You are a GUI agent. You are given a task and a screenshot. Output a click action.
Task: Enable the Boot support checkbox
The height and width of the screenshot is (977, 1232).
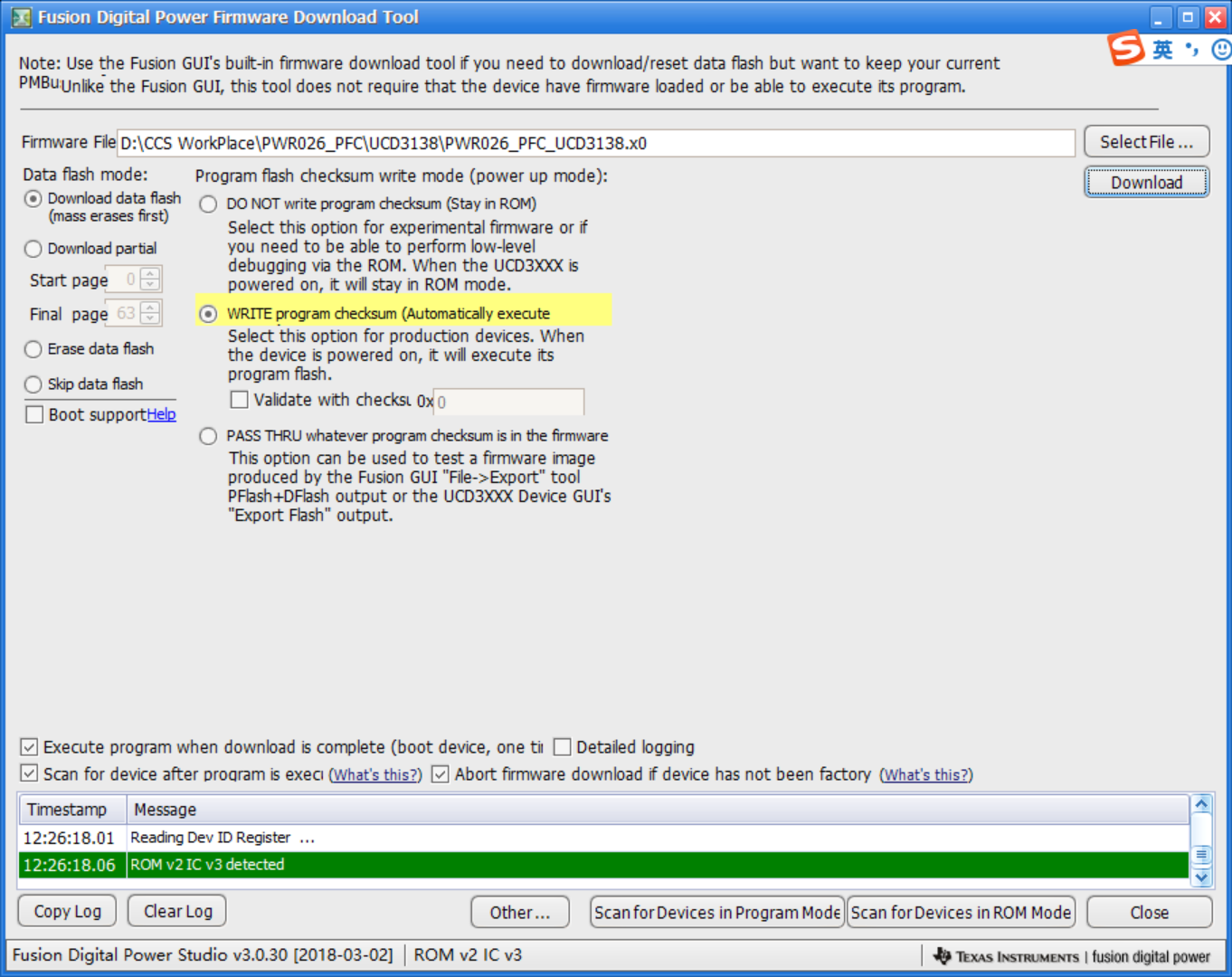(x=34, y=414)
